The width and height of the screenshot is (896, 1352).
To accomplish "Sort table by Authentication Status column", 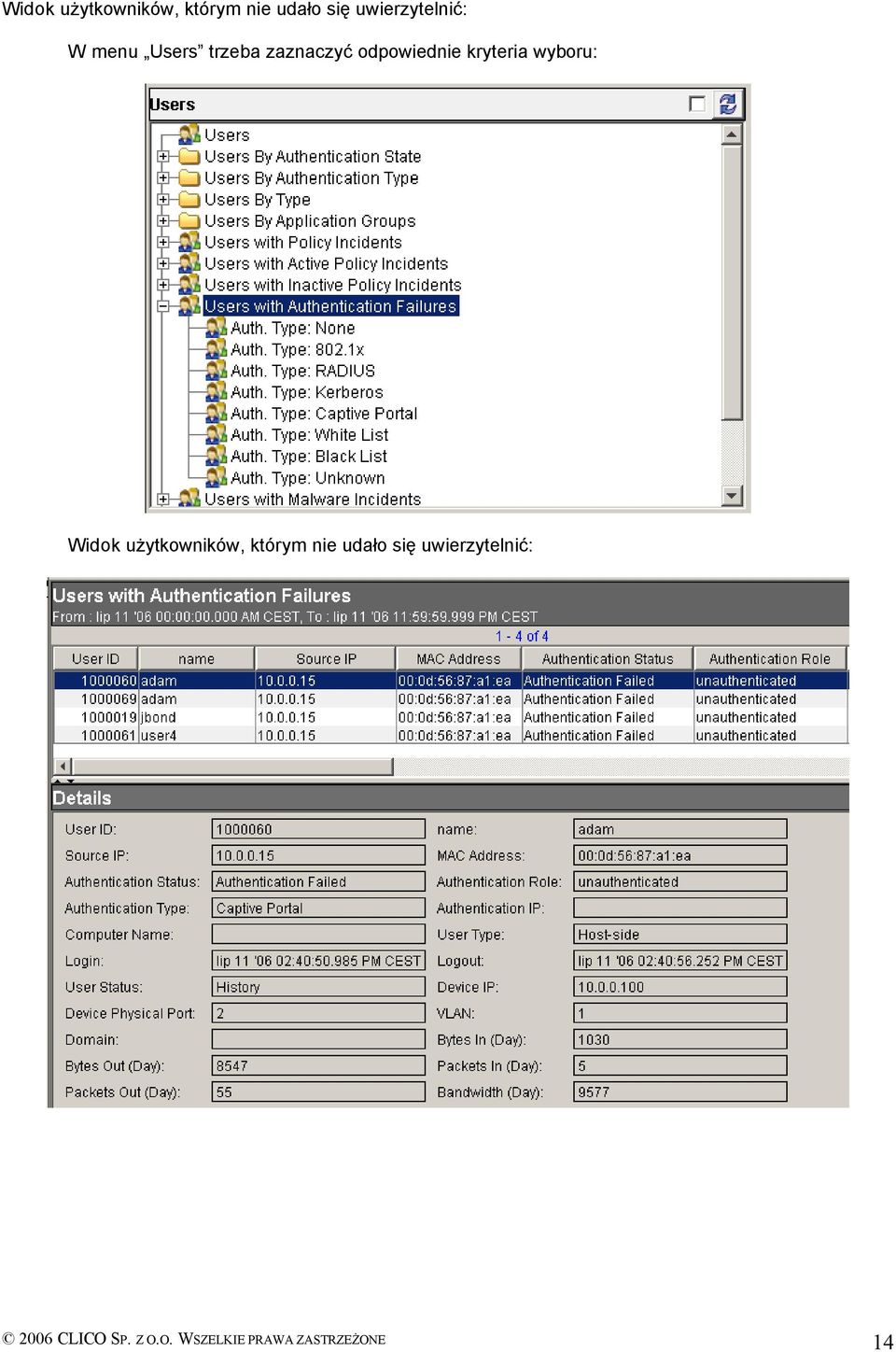I will click(x=608, y=658).
